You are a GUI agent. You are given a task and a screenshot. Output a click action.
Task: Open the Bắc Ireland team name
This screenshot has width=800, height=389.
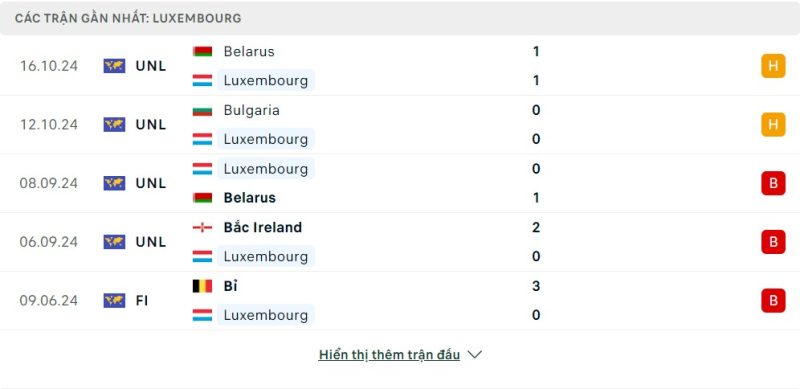pyautogui.click(x=263, y=227)
